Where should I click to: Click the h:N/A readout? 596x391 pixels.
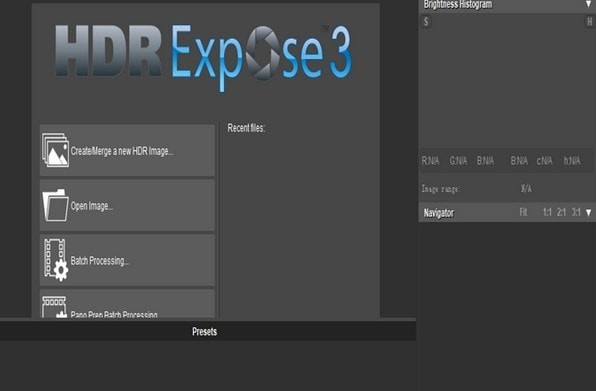pyautogui.click(x=572, y=161)
